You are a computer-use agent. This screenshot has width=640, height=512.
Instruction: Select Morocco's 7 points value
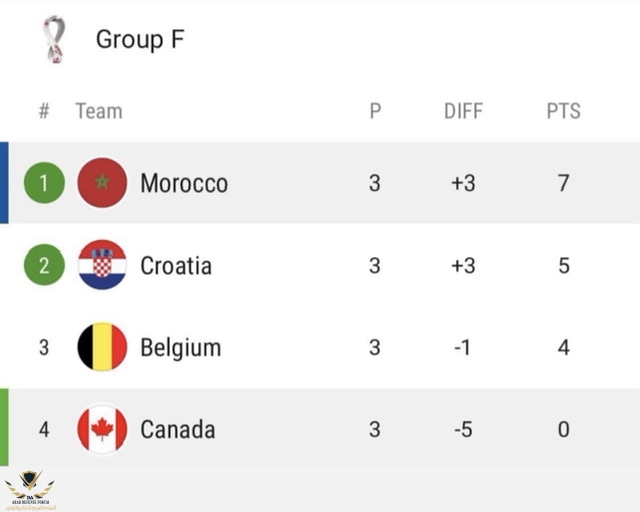[564, 183]
